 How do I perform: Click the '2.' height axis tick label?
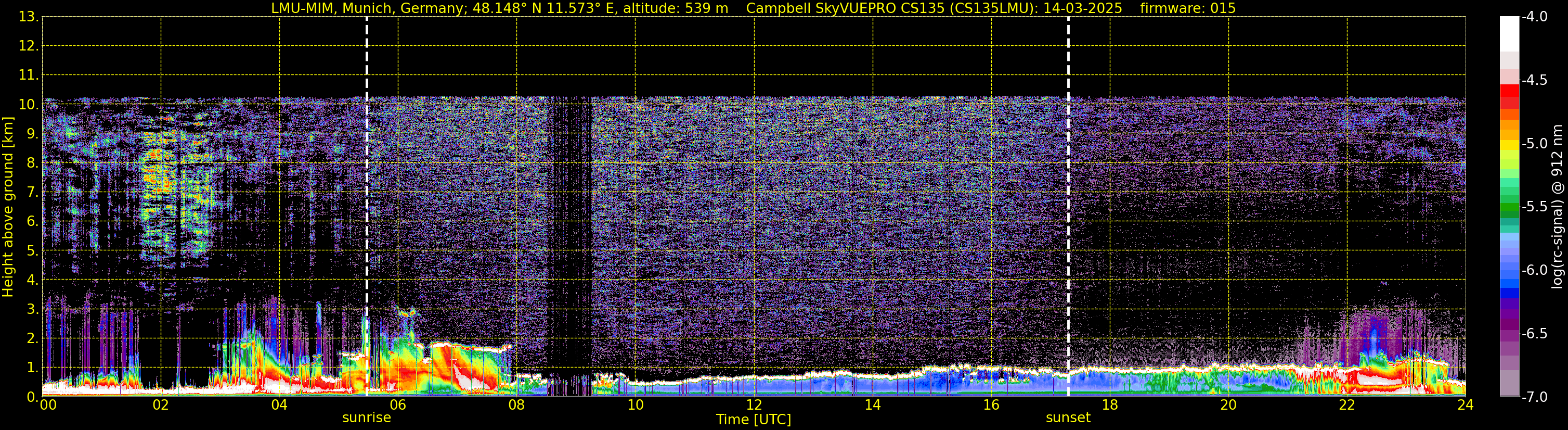32,339
